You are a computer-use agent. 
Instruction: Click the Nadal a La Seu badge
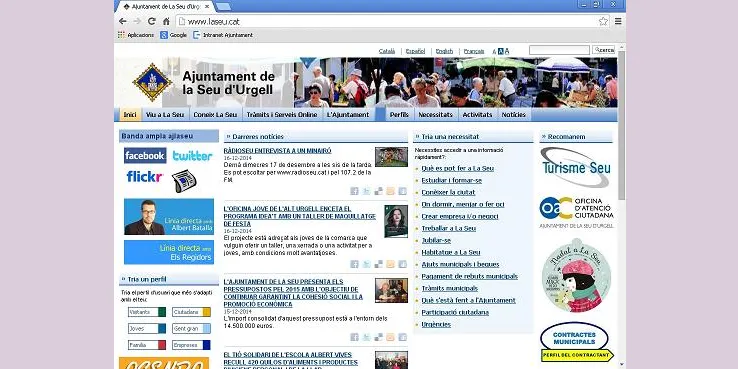[577, 275]
